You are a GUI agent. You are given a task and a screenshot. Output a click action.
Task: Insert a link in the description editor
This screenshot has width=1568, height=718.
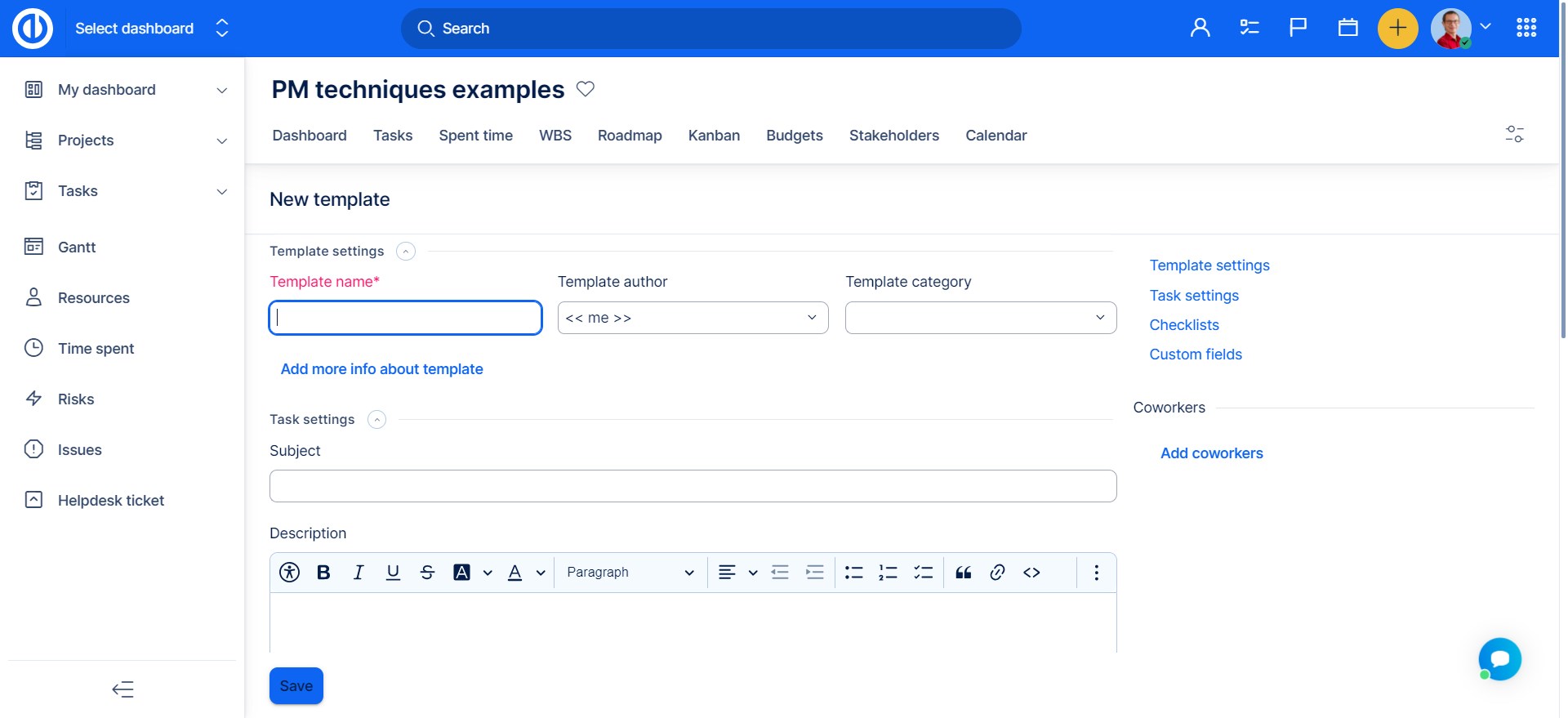997,573
